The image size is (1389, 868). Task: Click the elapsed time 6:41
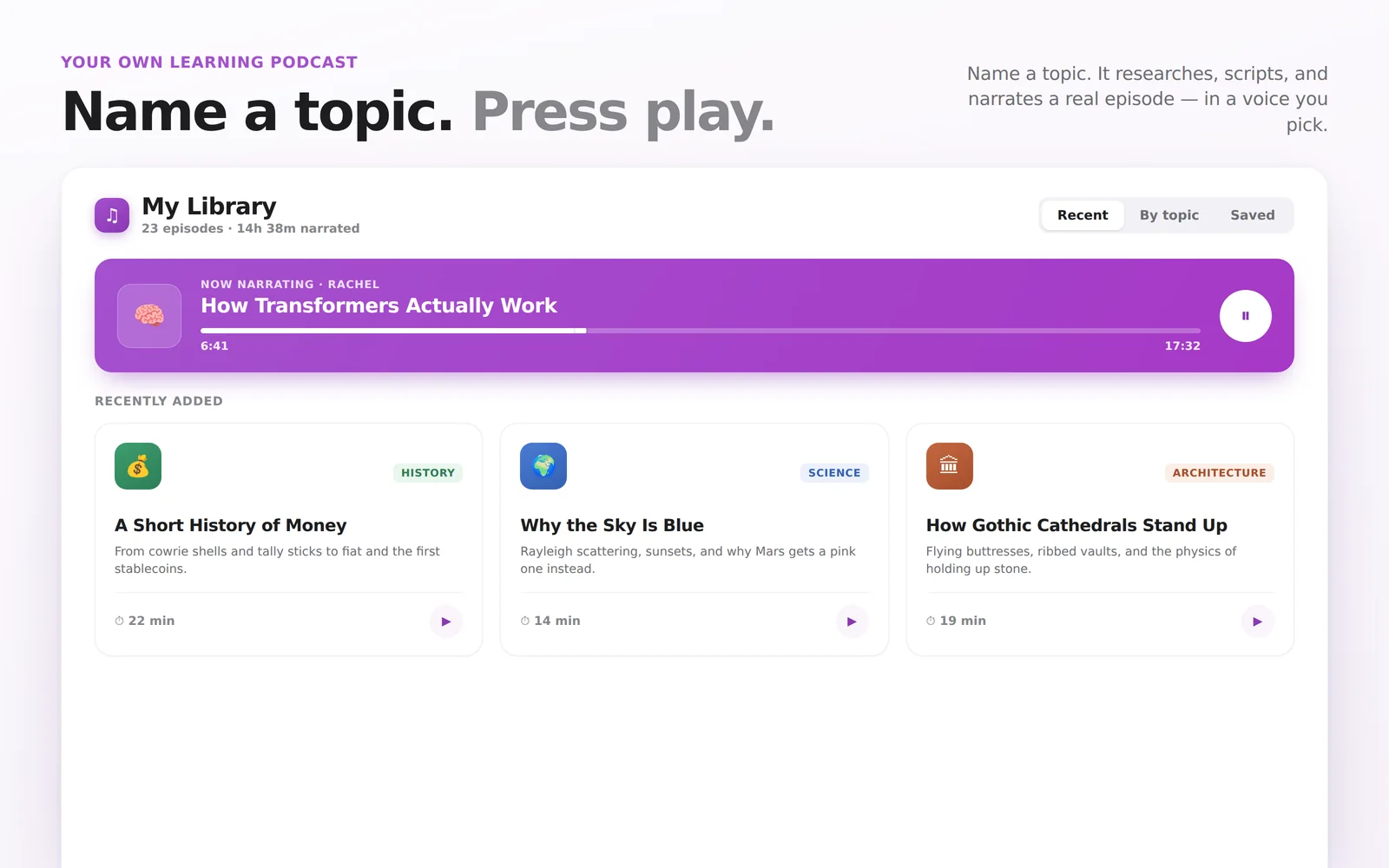click(x=214, y=345)
